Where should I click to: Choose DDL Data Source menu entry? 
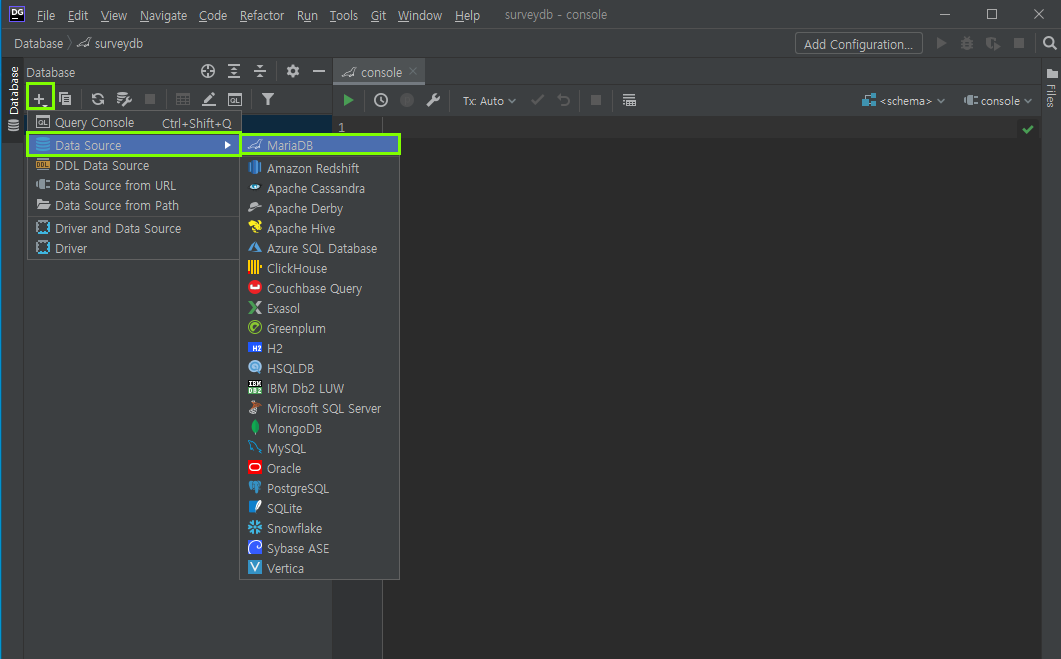(x=134, y=165)
